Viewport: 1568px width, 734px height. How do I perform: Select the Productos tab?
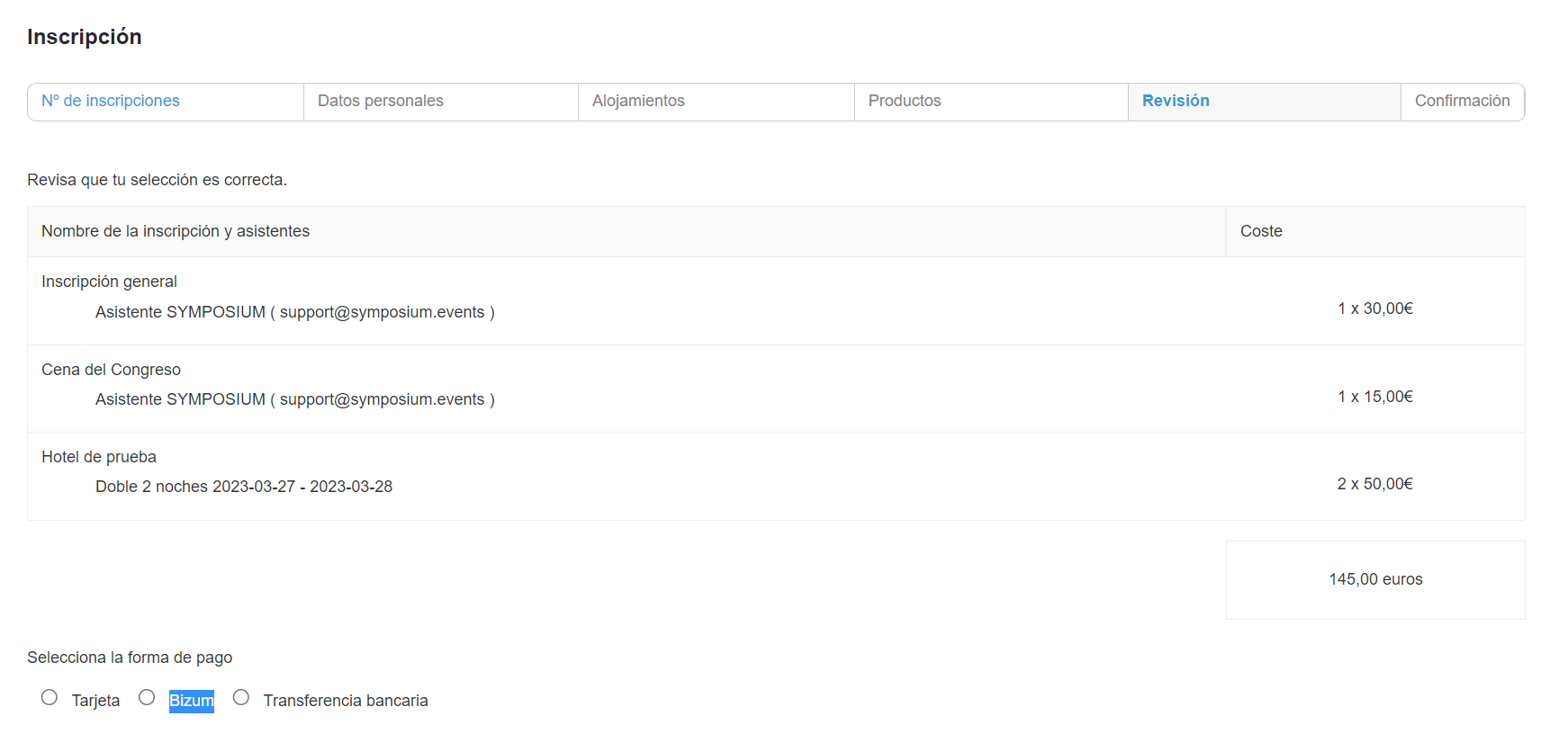coord(904,101)
